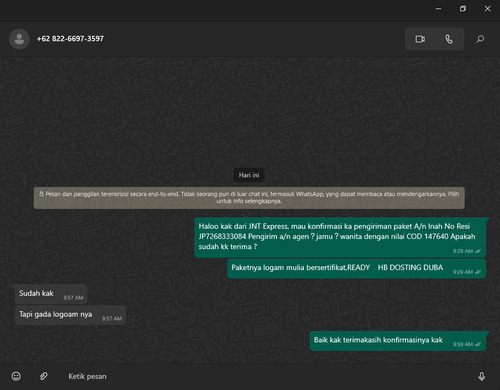The height and width of the screenshot is (390, 500).
Task: Select the 'Baik kak terimakasih konfirmasinya kak' message
Action: pos(398,341)
